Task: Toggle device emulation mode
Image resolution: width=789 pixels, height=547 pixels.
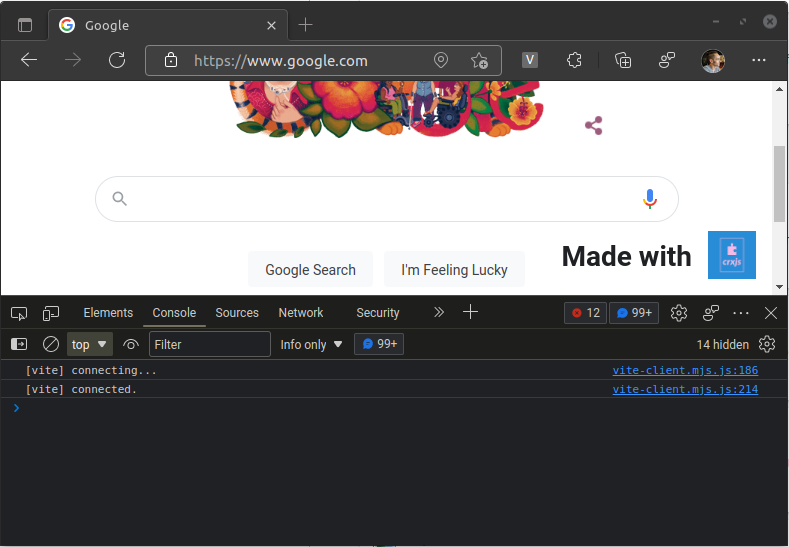Action: (x=51, y=314)
